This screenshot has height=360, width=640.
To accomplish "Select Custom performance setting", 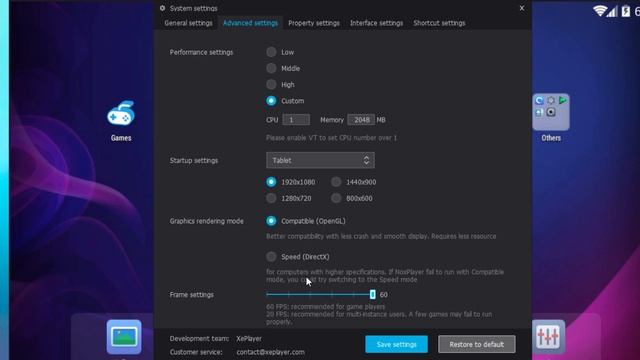I will (x=271, y=101).
